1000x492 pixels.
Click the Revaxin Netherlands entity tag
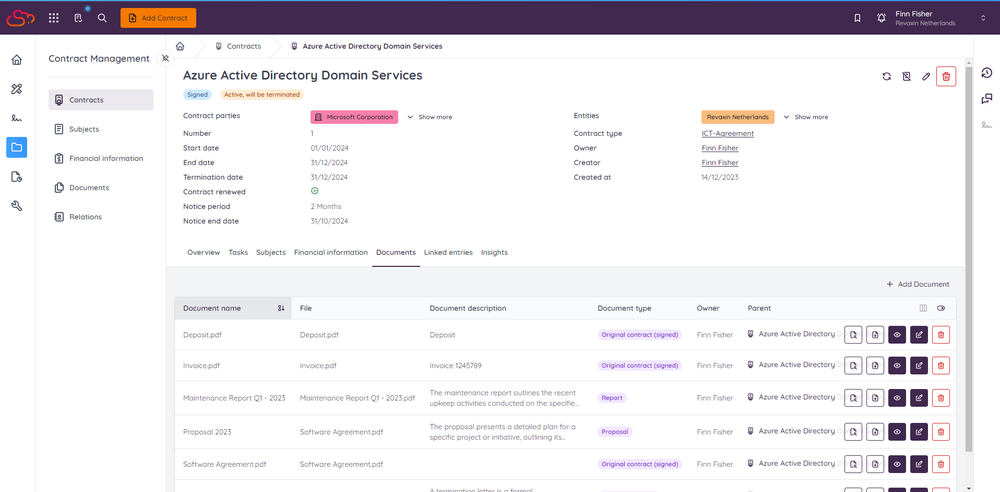click(x=738, y=117)
